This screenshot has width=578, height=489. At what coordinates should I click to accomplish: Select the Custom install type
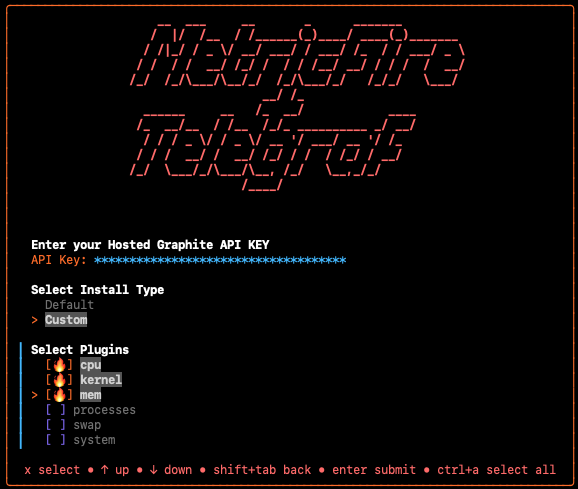(66, 320)
